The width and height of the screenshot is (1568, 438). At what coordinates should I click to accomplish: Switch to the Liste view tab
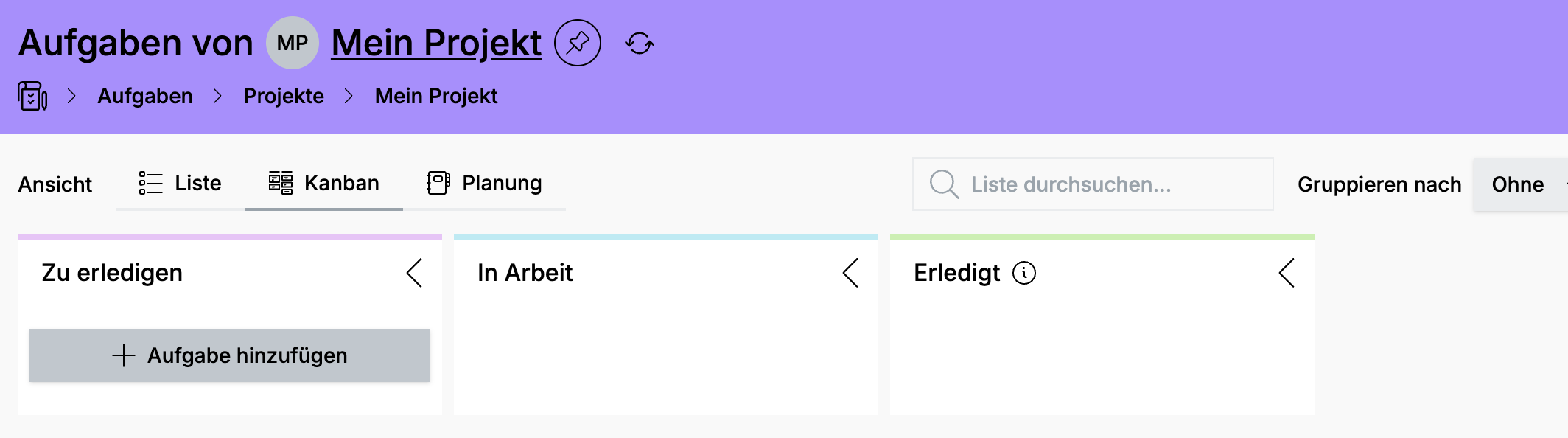(181, 184)
